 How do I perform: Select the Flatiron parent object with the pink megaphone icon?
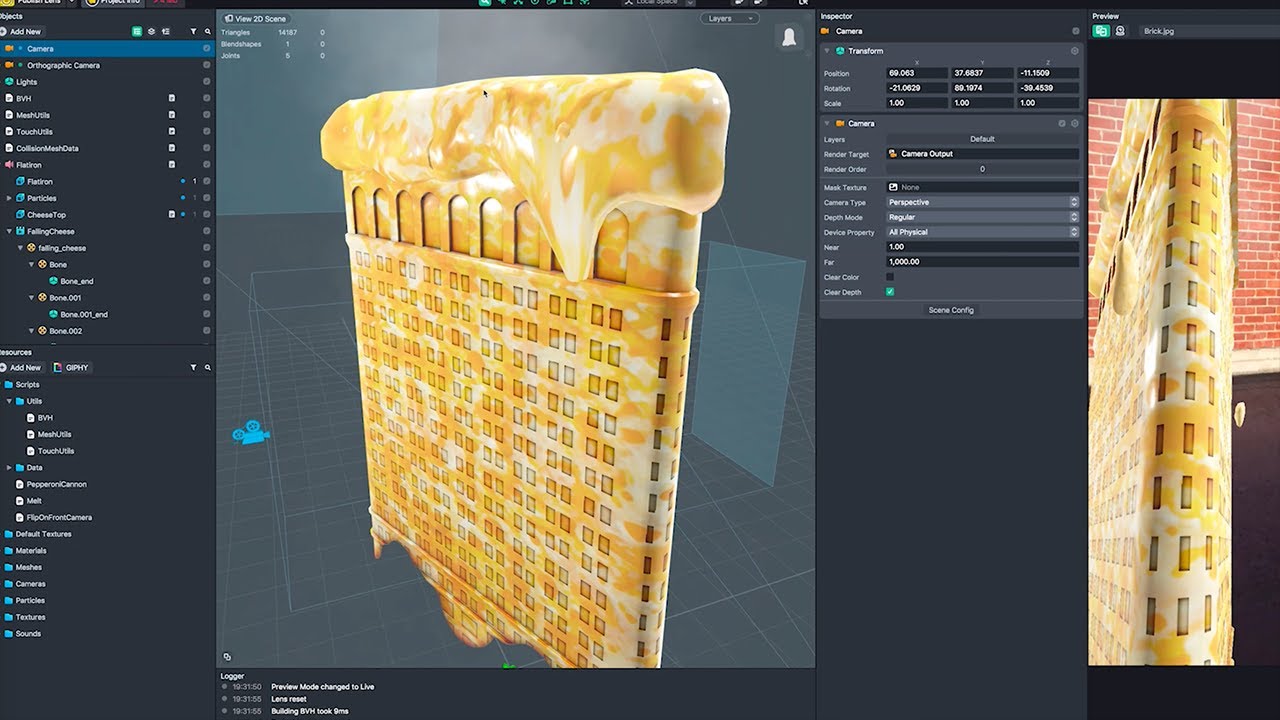[28, 165]
